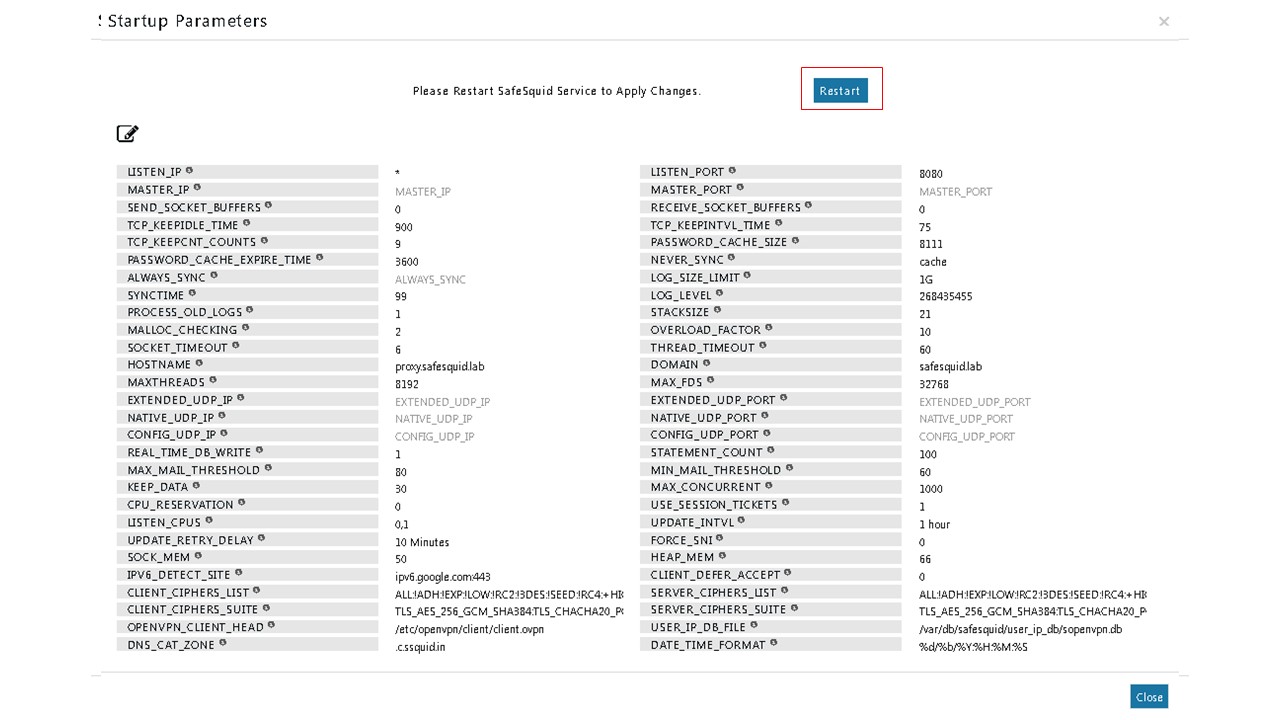Click the MASTER_PORT placeholder value field

(955, 191)
